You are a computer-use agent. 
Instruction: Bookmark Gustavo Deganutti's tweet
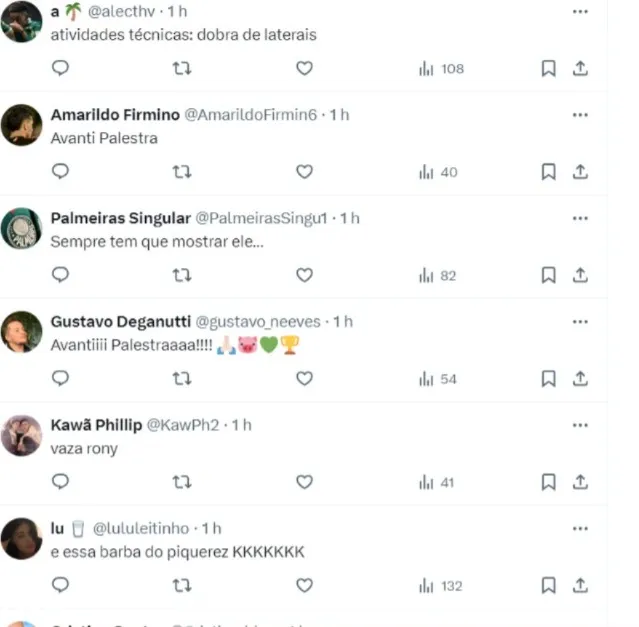click(549, 378)
